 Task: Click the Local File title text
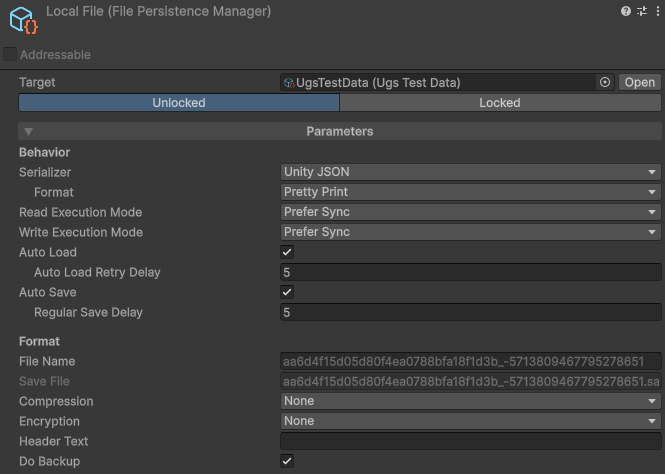click(x=159, y=11)
